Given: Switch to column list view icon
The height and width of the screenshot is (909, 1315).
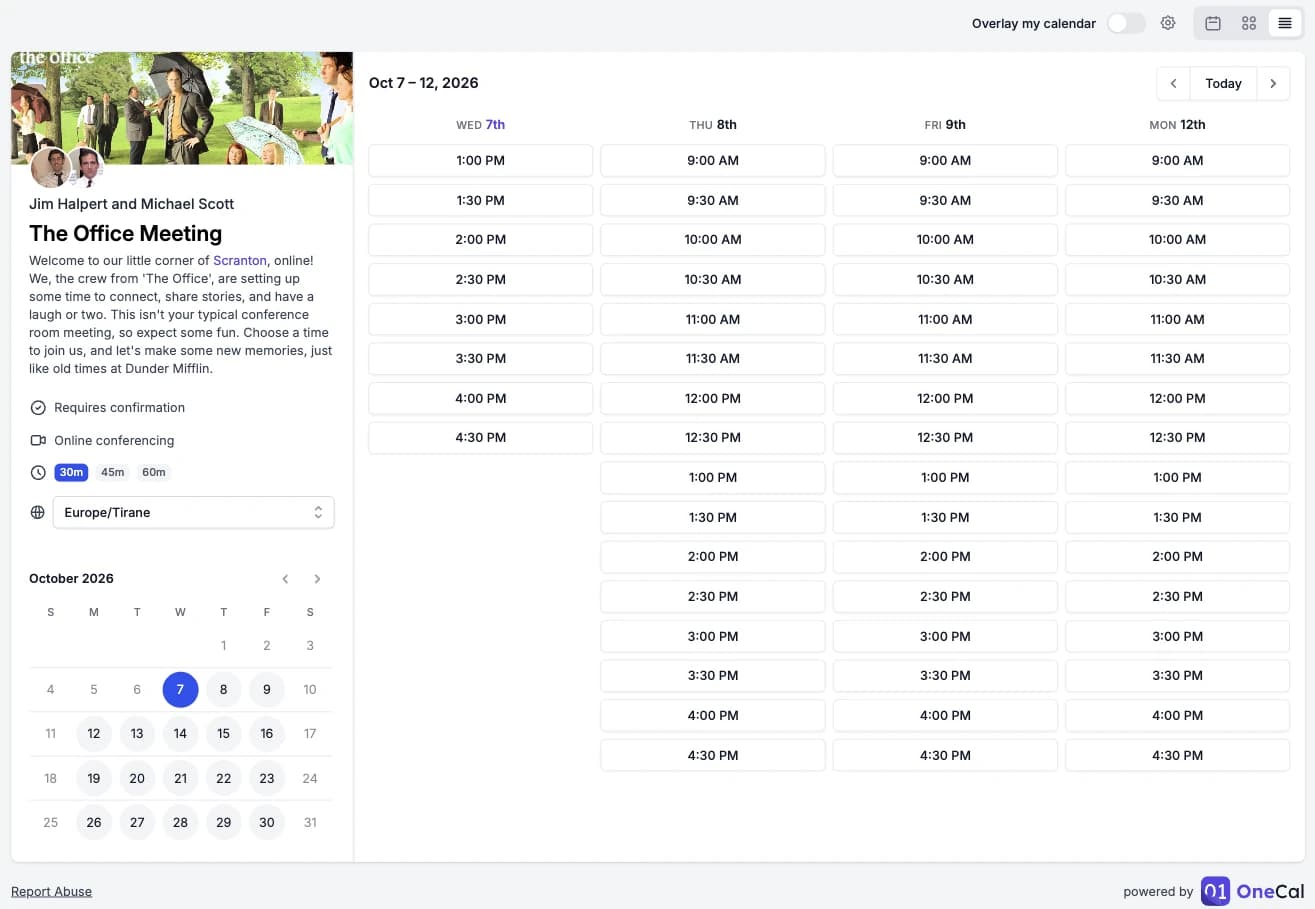Looking at the screenshot, I should pyautogui.click(x=1285, y=23).
